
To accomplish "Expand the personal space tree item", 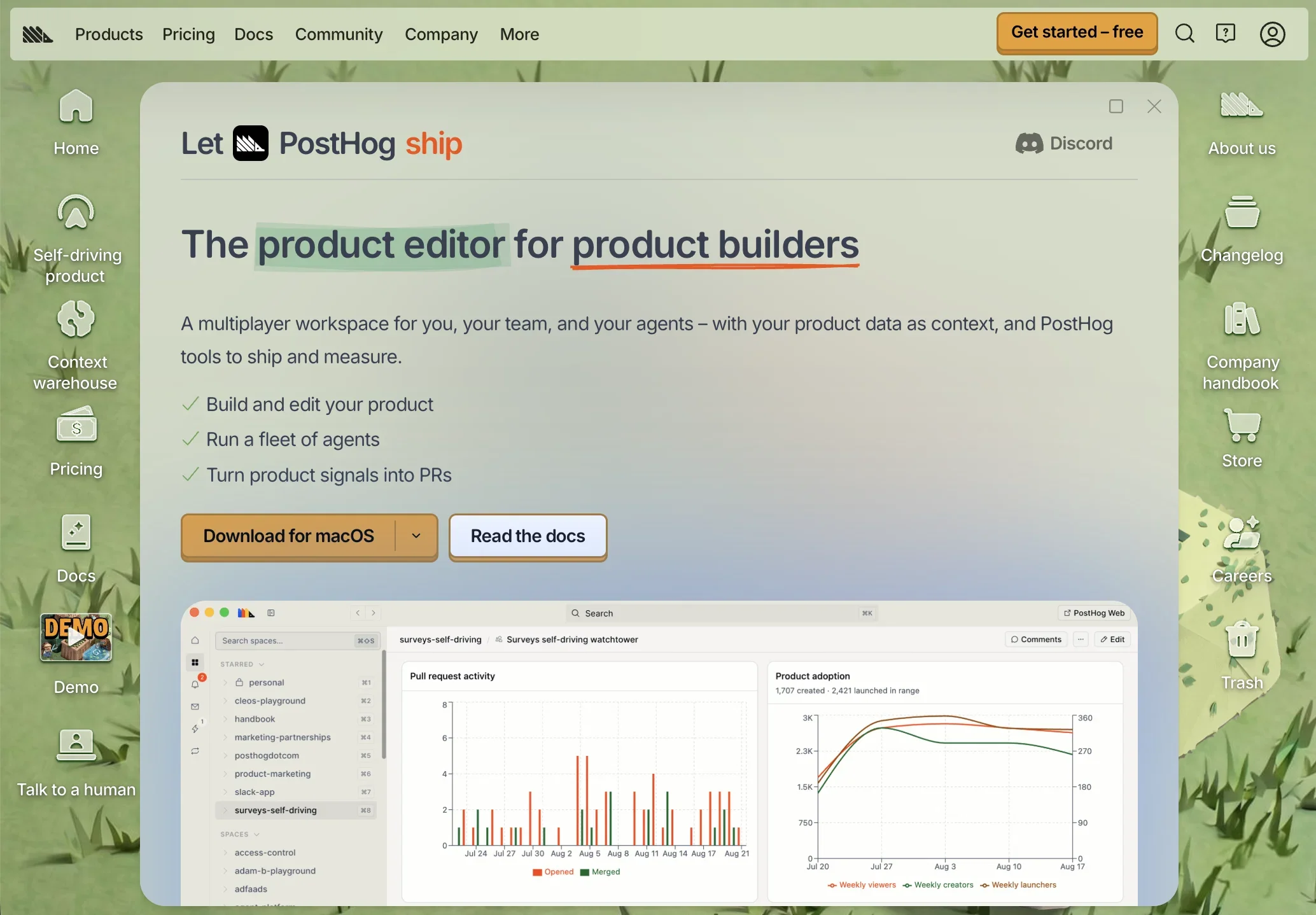I will [x=225, y=683].
